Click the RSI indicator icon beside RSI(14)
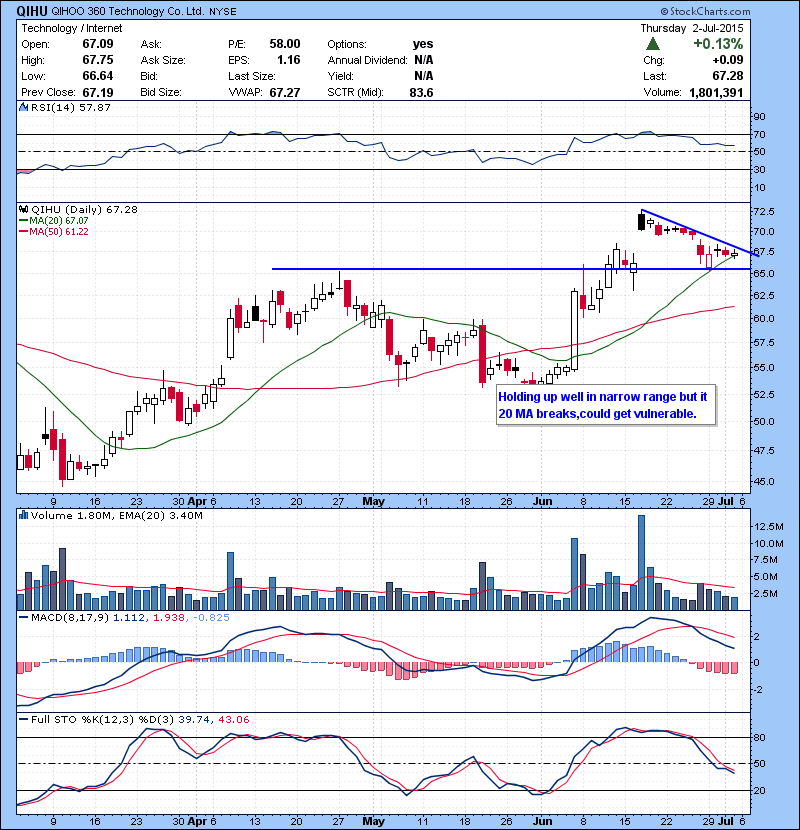Screen dimensions: 800x830 pyautogui.click(x=23, y=107)
